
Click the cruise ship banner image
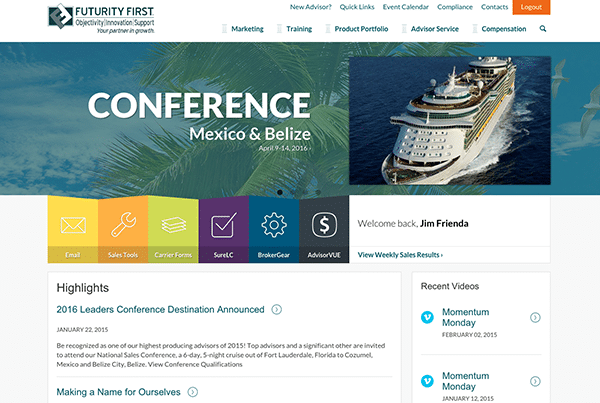(450, 121)
